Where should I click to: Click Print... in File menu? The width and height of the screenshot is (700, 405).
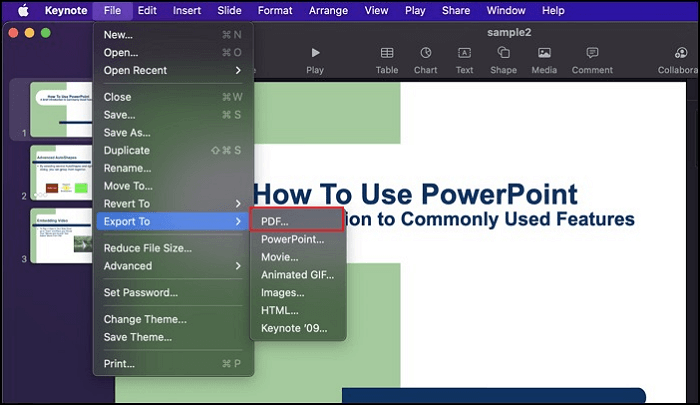(172, 363)
